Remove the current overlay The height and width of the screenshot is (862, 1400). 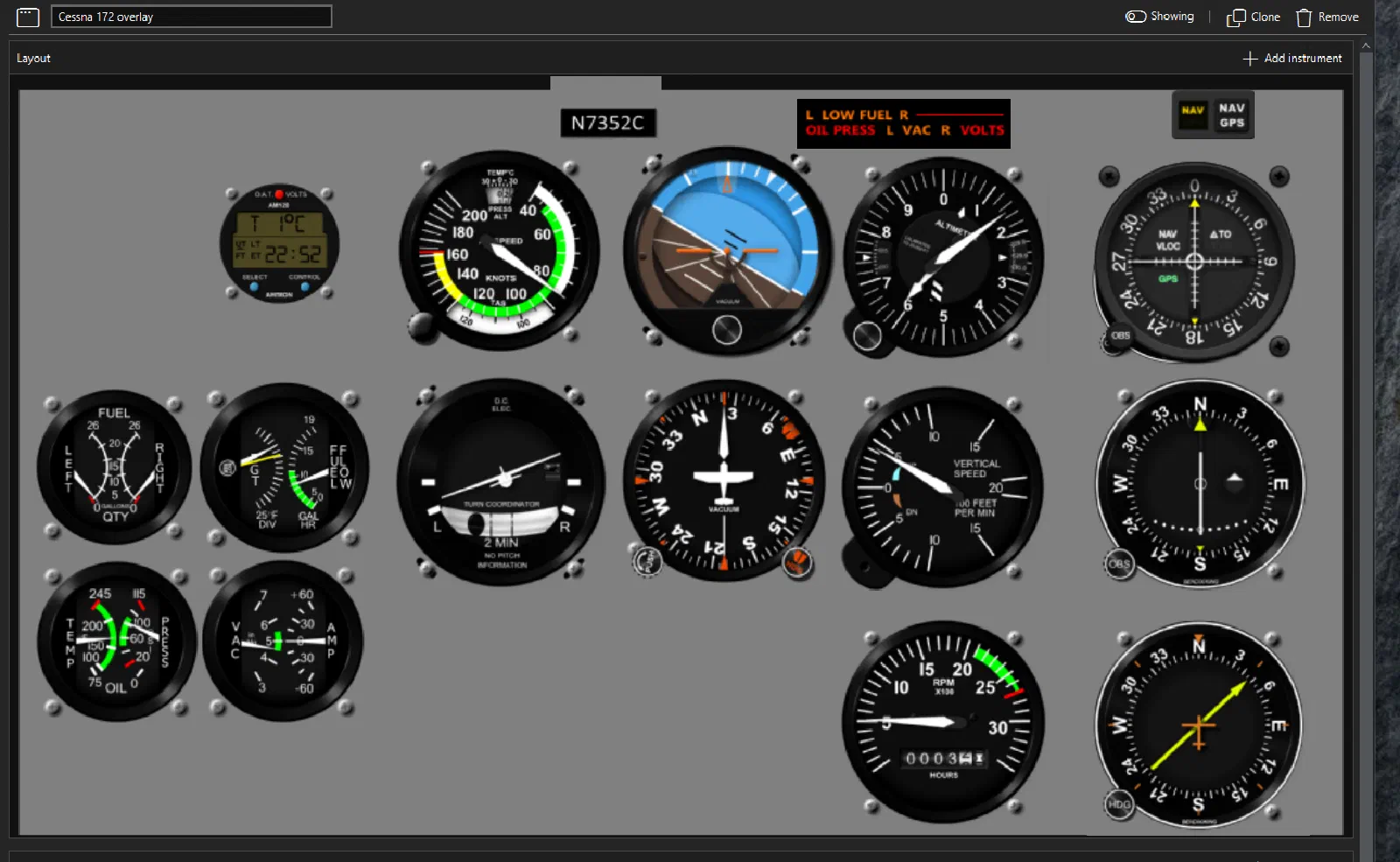coord(1327,17)
